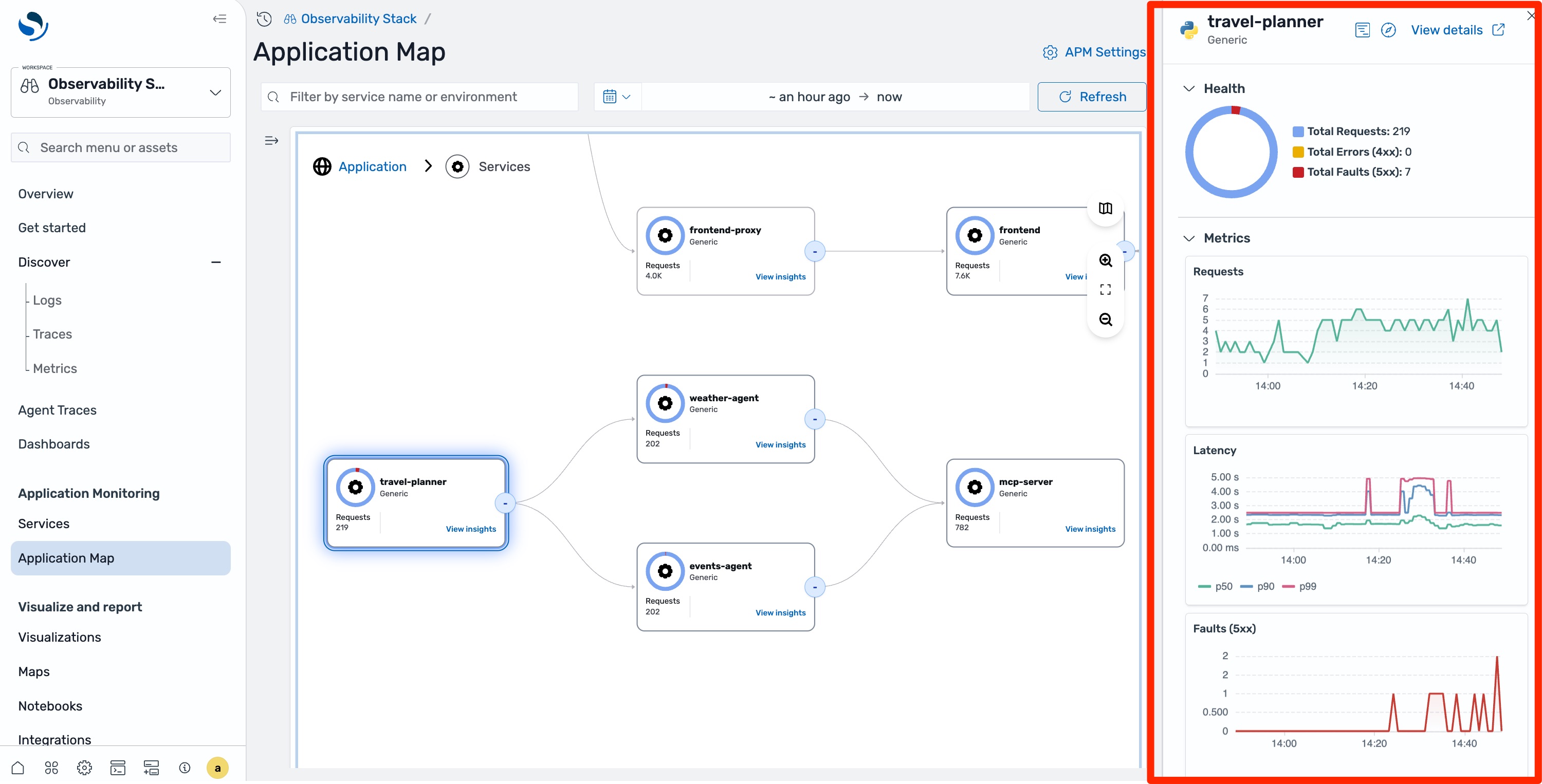
Task: Collapse the Health section in the side panel
Action: click(x=1190, y=88)
